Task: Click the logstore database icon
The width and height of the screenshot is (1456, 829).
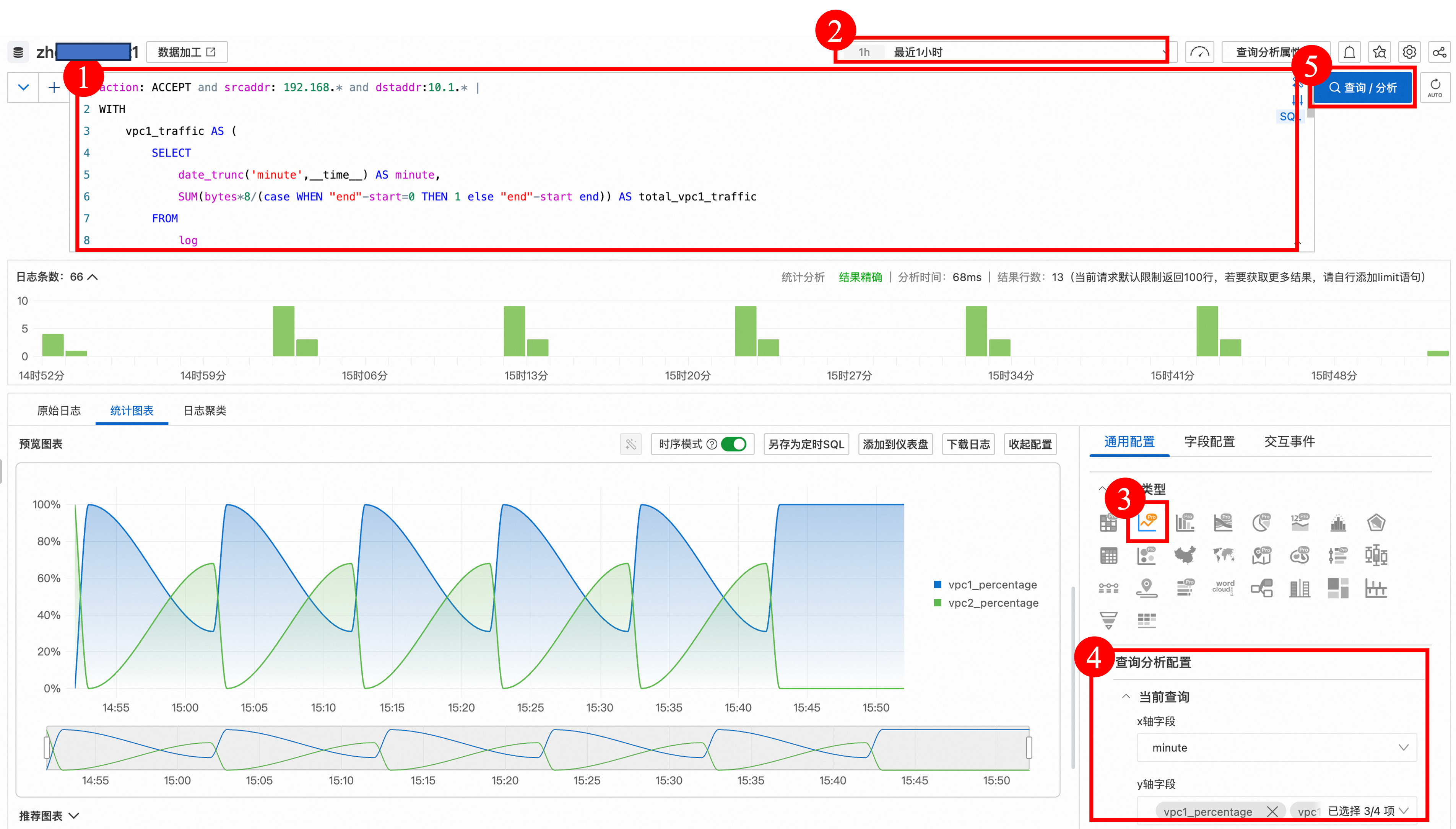Action: [x=18, y=52]
